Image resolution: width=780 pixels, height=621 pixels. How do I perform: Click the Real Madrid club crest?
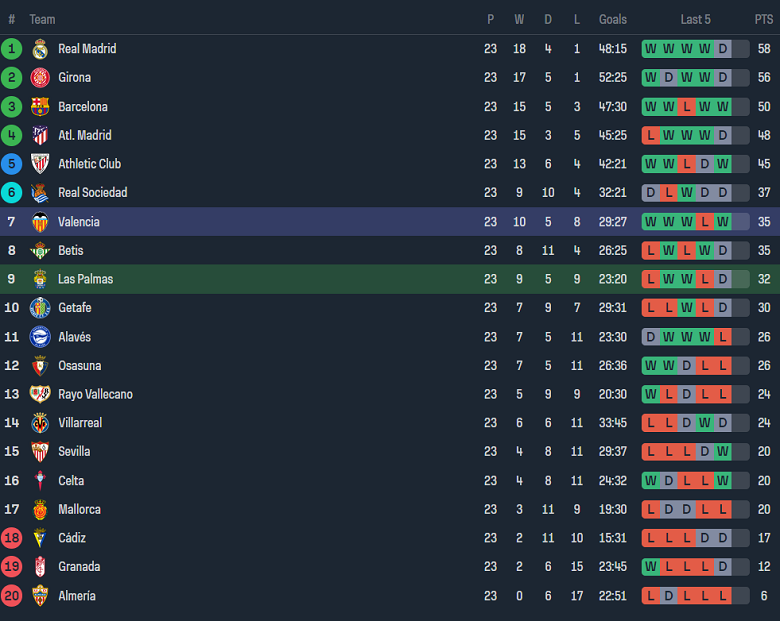pos(40,49)
